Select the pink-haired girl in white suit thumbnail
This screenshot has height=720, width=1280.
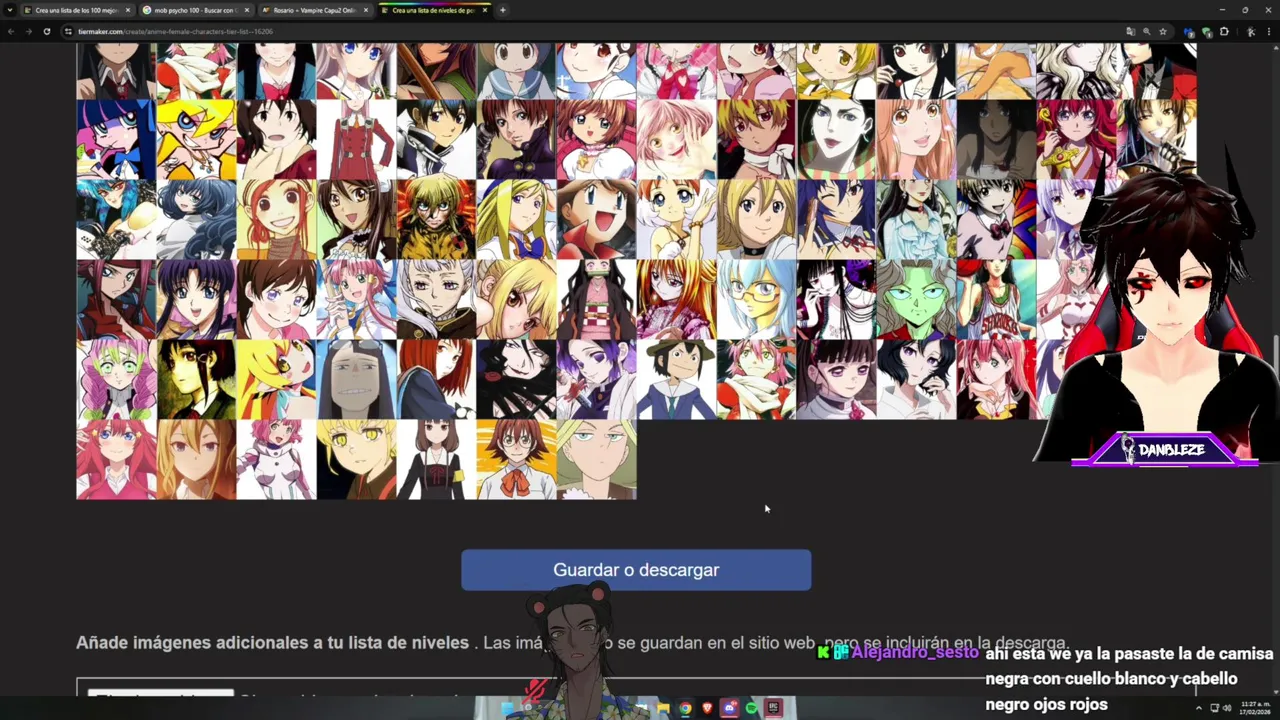[276, 459]
